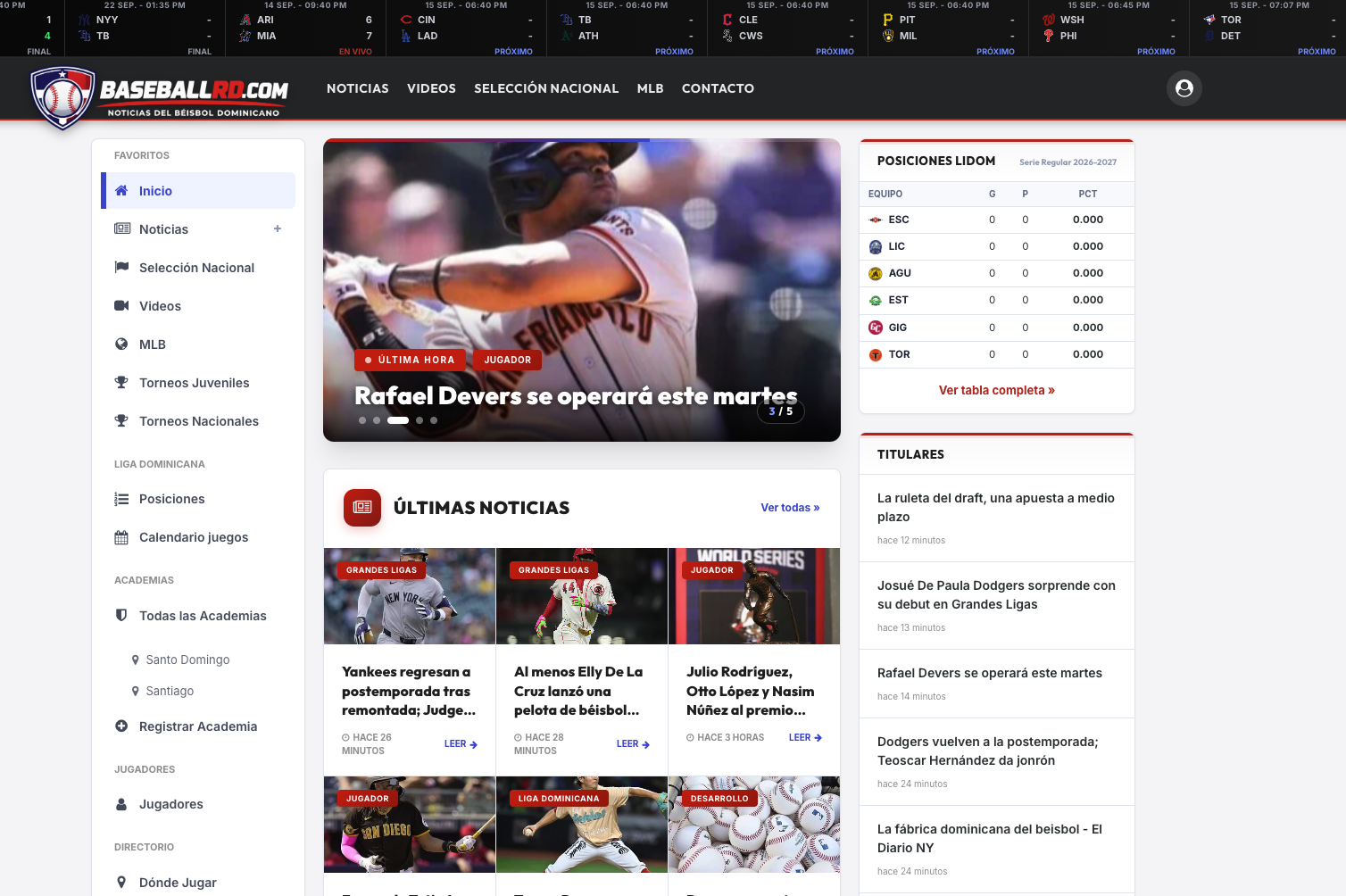Open Noticias in the top navigation
The height and width of the screenshot is (896, 1346).
click(358, 88)
